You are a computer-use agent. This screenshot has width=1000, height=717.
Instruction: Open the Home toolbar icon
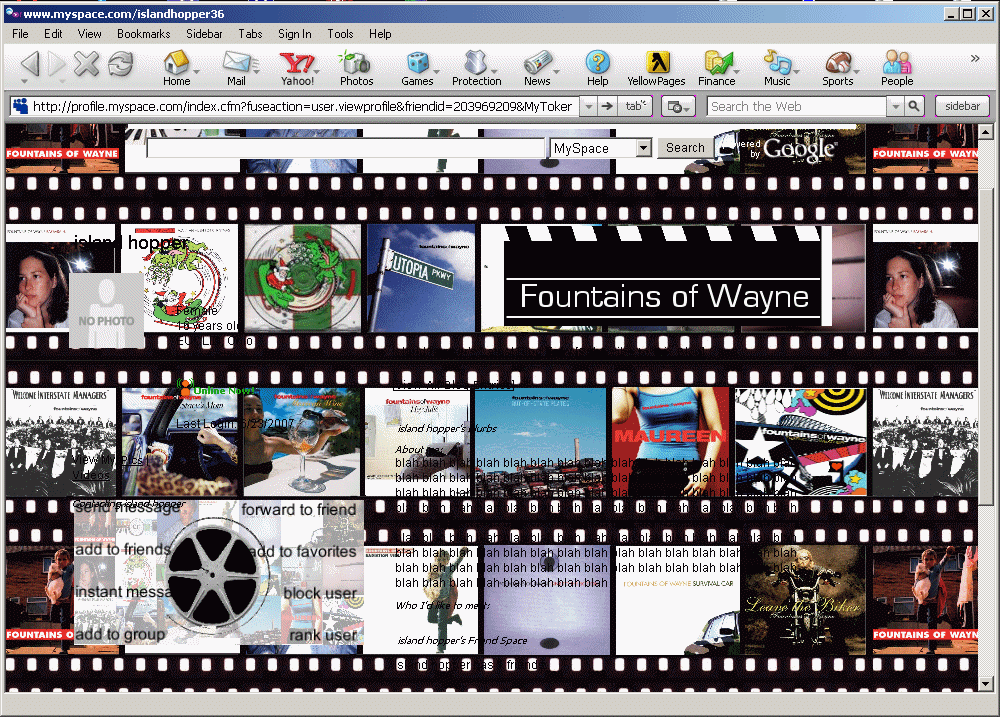(176, 68)
